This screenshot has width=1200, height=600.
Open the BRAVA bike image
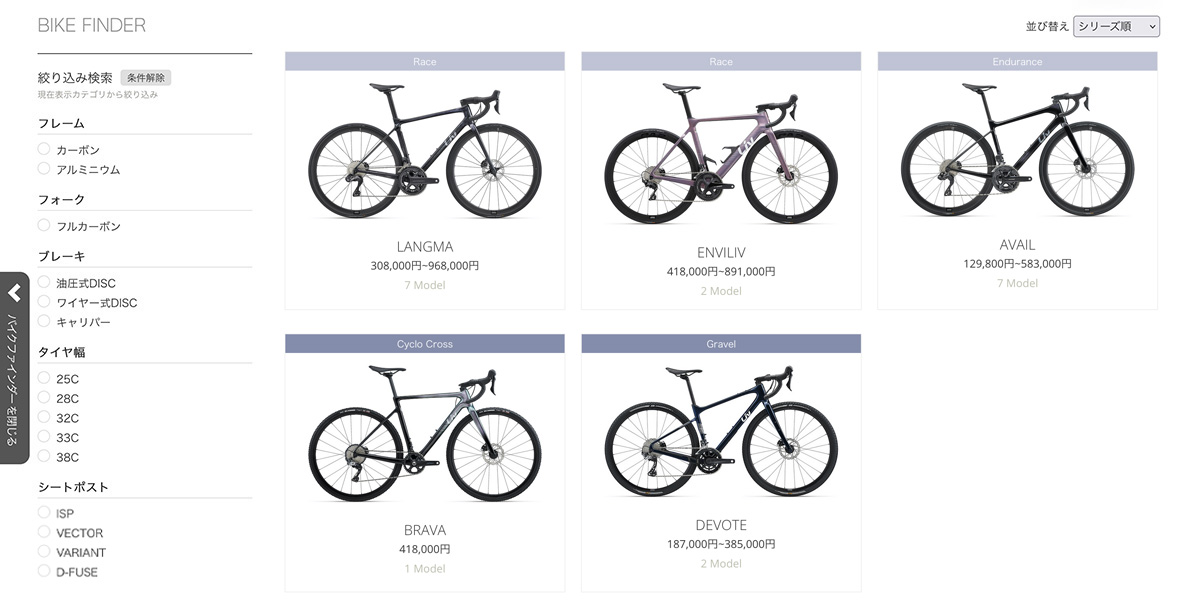[424, 435]
